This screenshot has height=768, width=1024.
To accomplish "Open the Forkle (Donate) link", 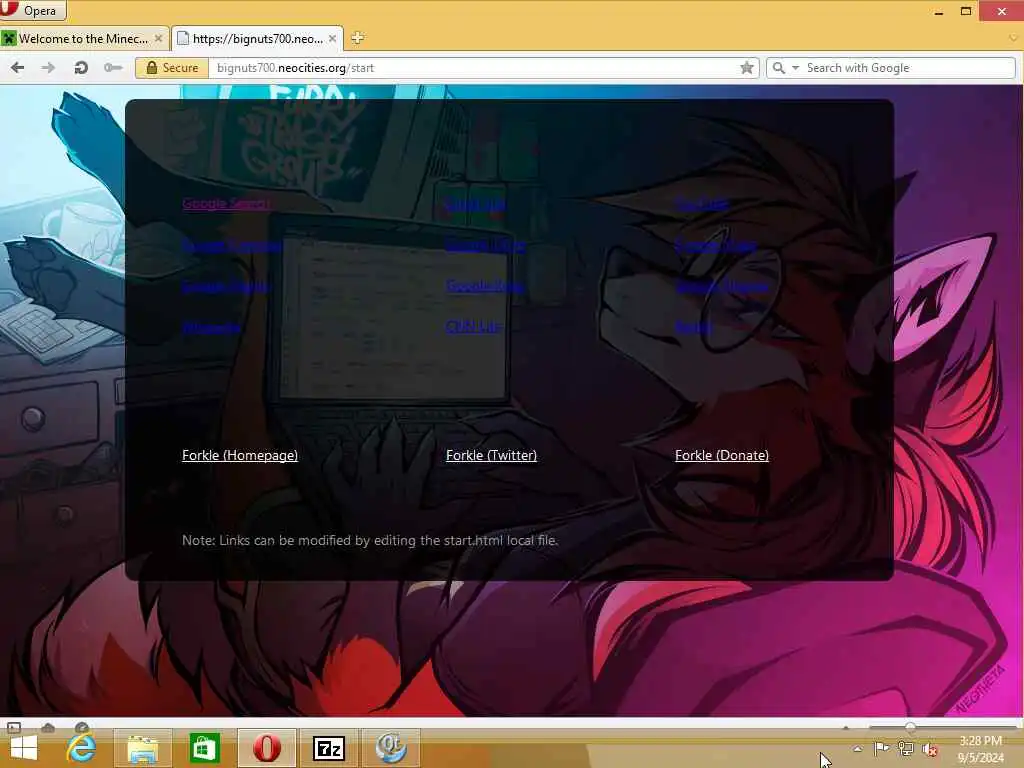I will coord(722,455).
